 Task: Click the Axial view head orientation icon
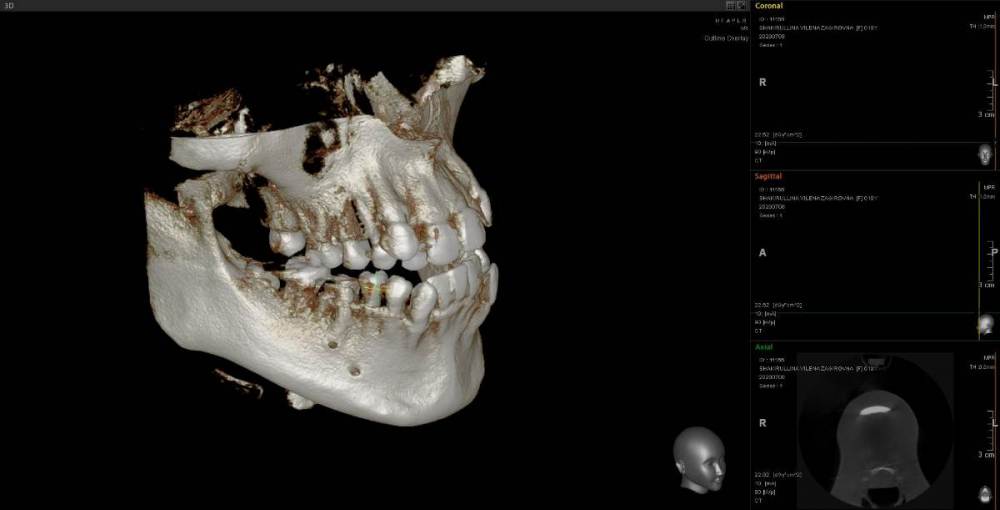[x=985, y=496]
